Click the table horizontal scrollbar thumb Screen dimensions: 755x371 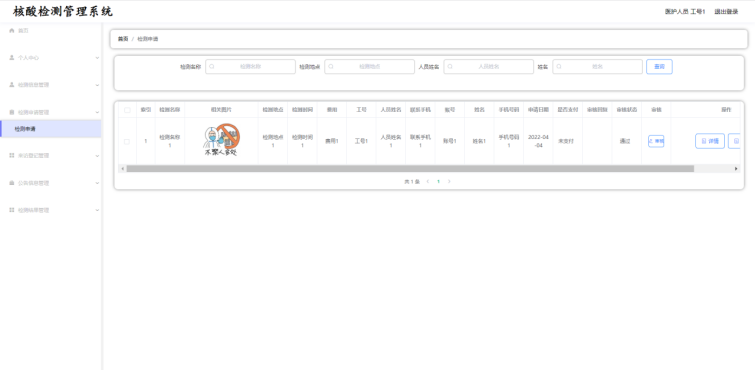tap(410, 169)
